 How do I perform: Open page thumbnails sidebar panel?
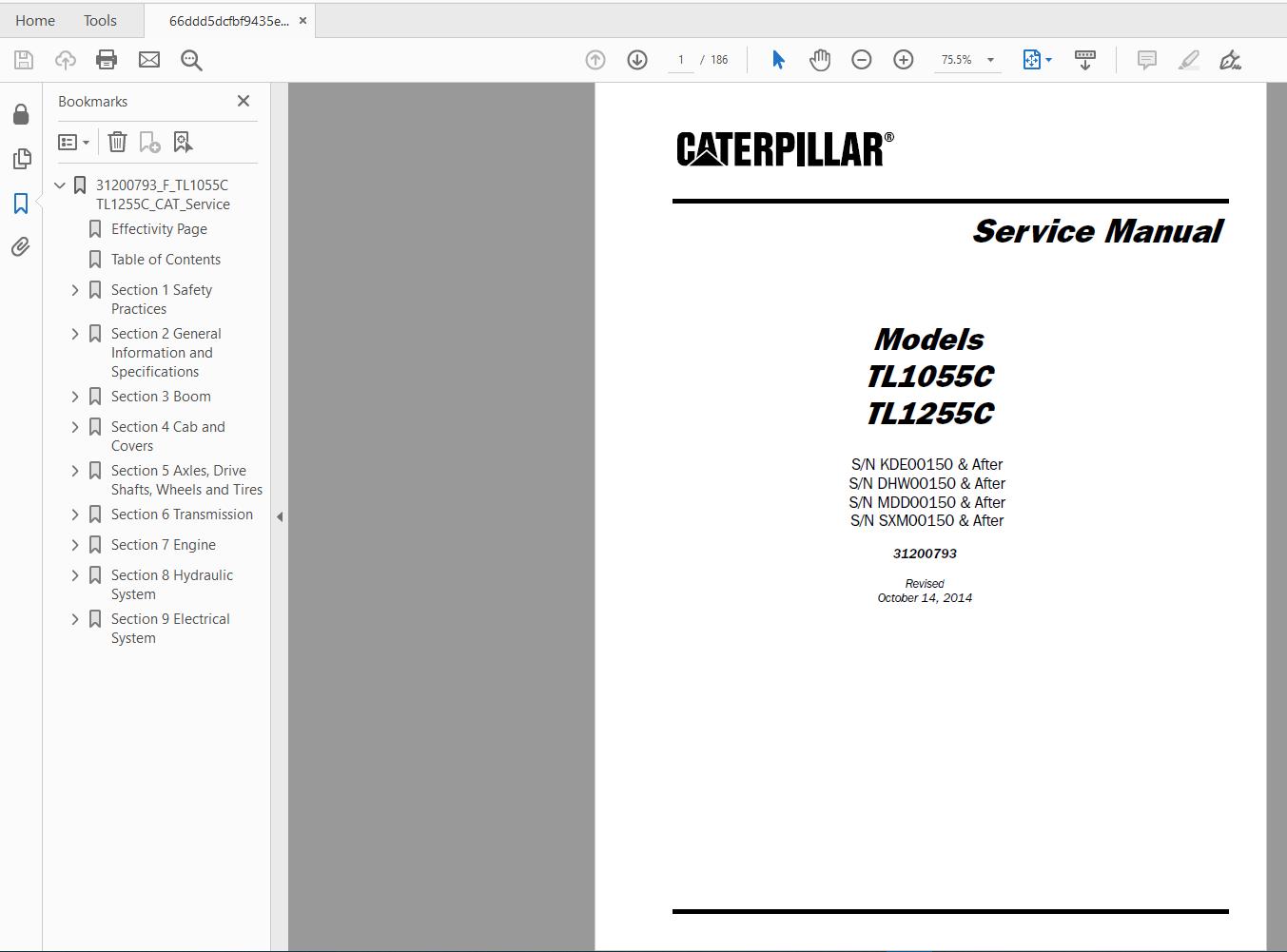point(21,159)
